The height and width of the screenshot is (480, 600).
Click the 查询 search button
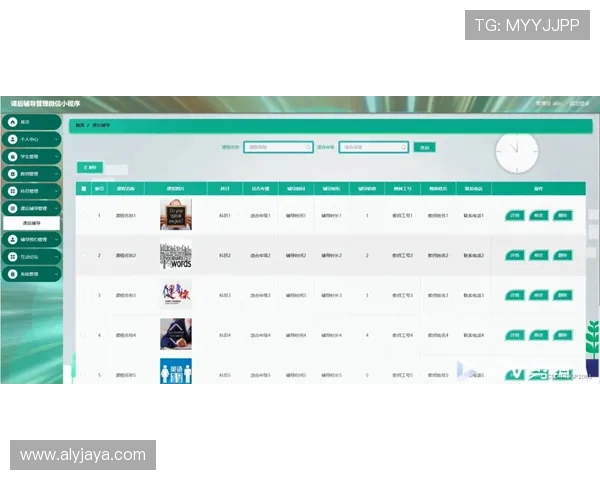click(425, 147)
